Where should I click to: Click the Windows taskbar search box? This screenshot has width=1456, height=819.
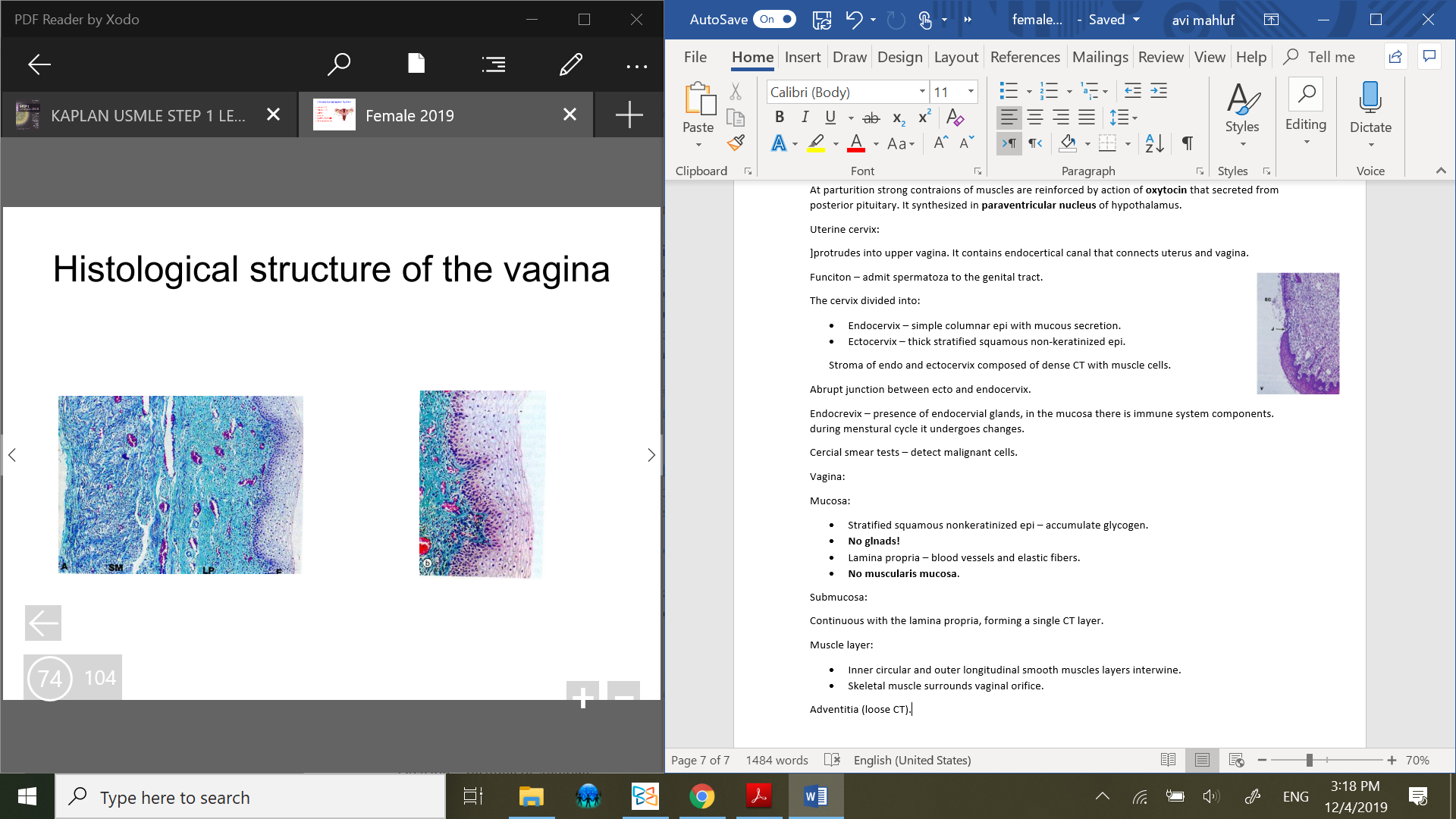[x=250, y=797]
